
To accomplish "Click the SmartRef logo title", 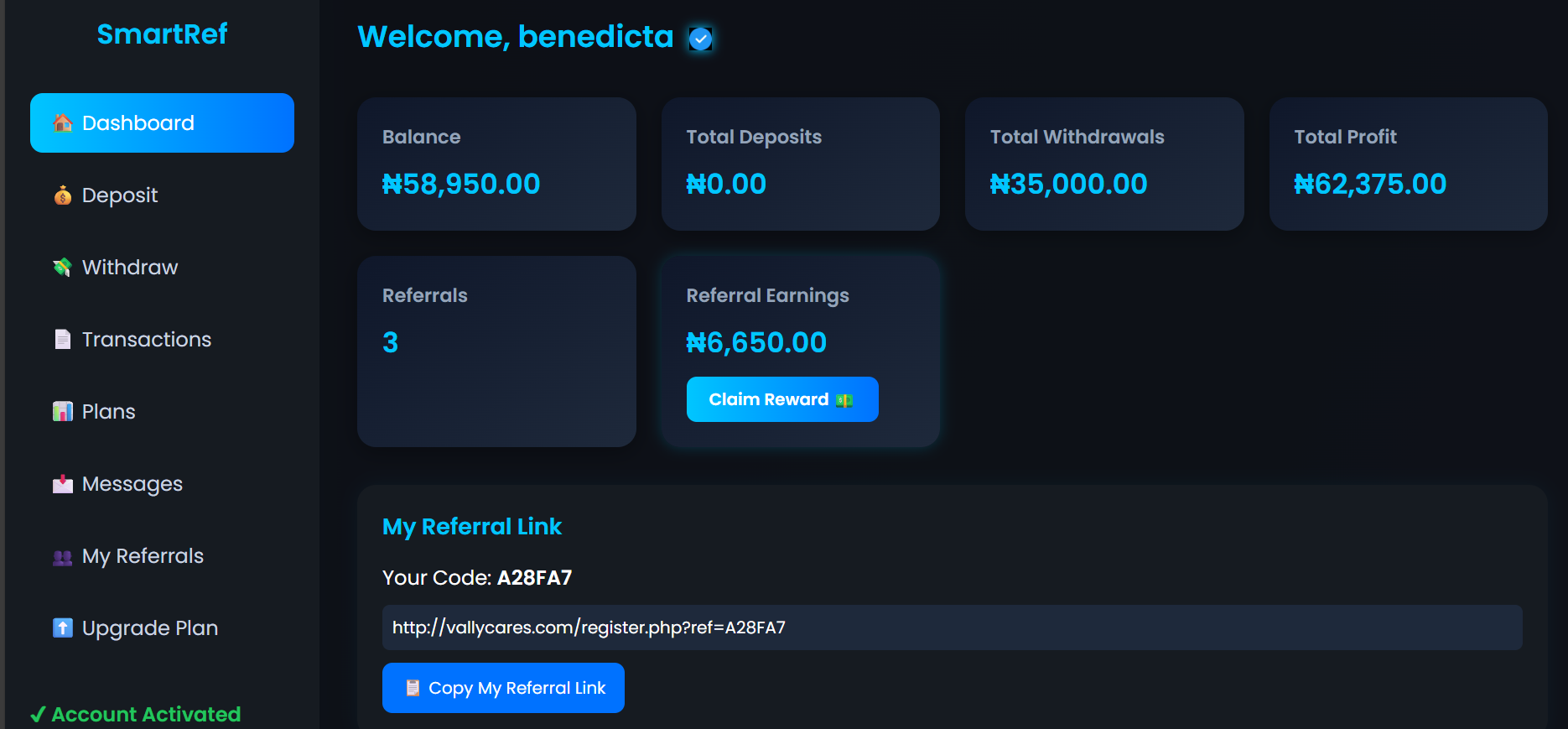I will (x=162, y=34).
